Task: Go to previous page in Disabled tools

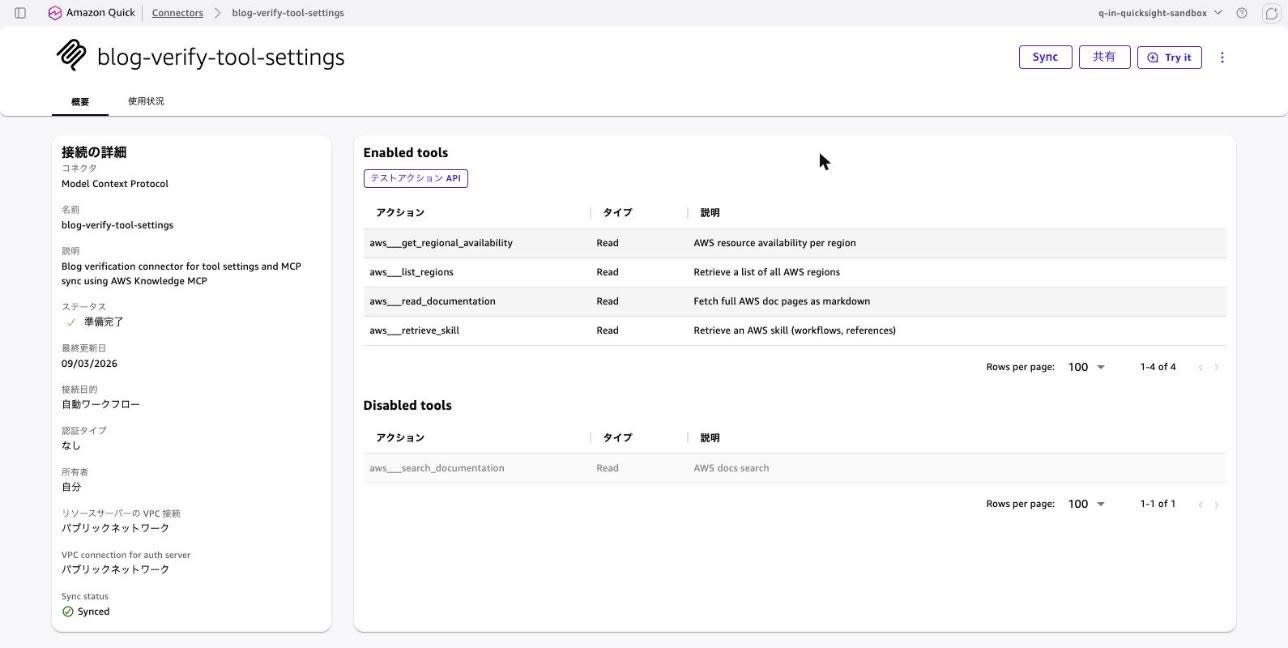Action: pyautogui.click(x=1200, y=504)
